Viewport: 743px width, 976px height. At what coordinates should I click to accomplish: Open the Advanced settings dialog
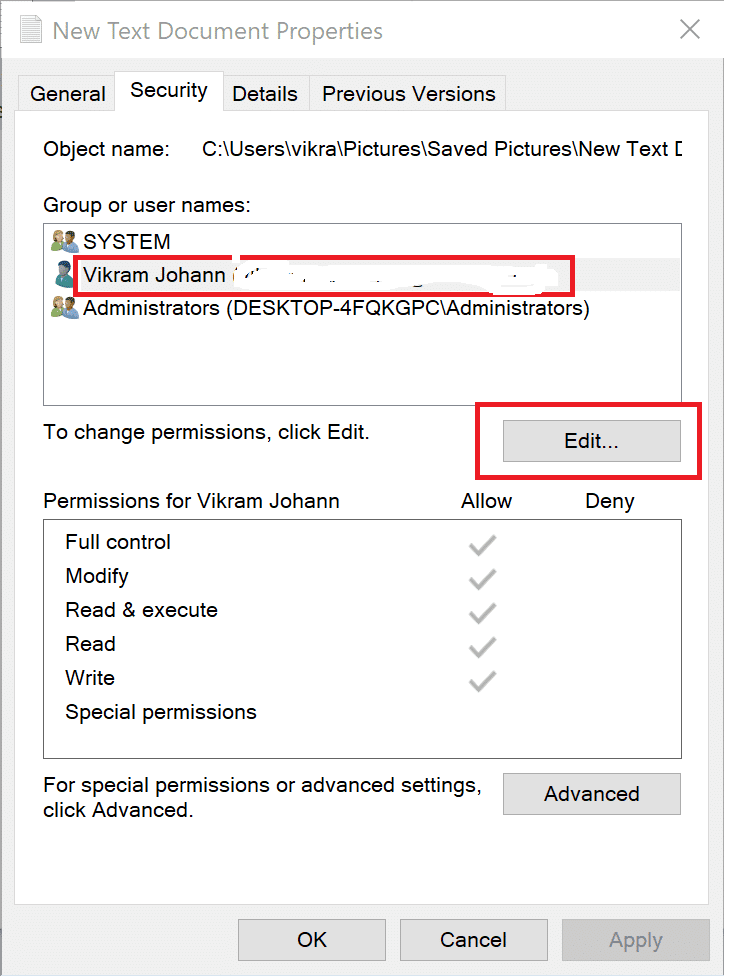pos(591,794)
